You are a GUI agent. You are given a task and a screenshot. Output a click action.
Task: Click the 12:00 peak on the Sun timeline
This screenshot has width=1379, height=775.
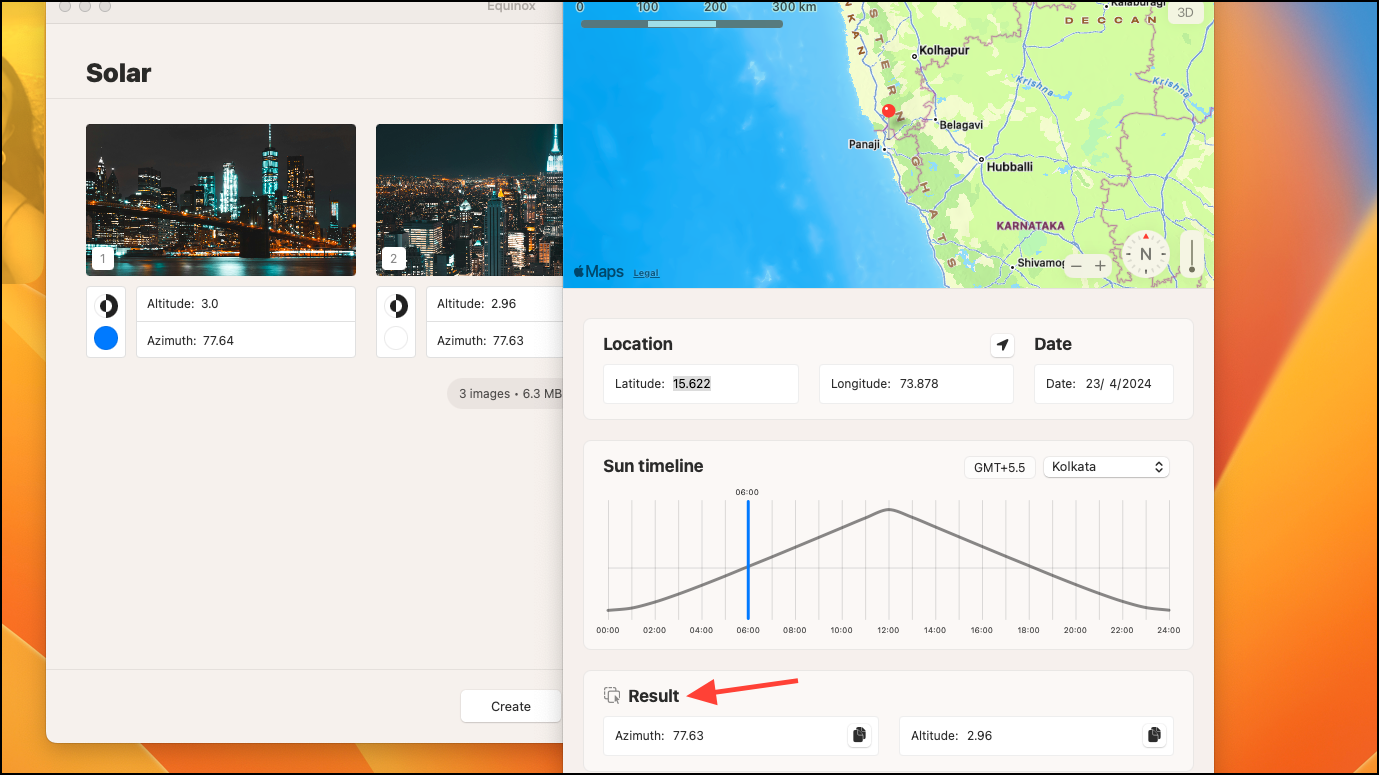click(888, 510)
